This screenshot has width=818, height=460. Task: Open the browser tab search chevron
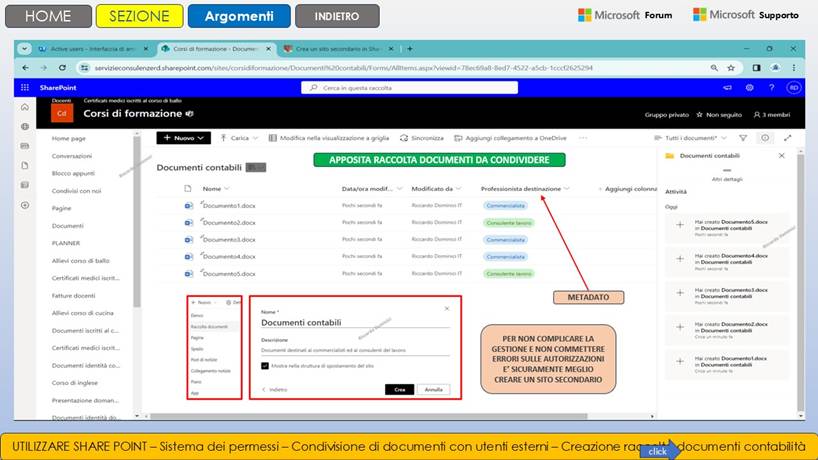coord(25,49)
